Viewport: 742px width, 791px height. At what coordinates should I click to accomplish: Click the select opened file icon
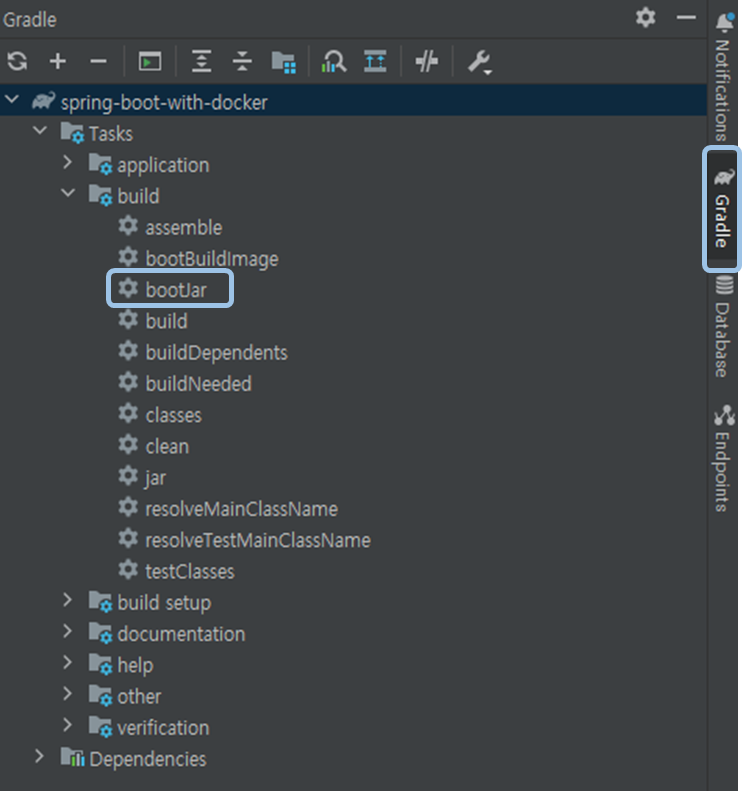pos(375,62)
